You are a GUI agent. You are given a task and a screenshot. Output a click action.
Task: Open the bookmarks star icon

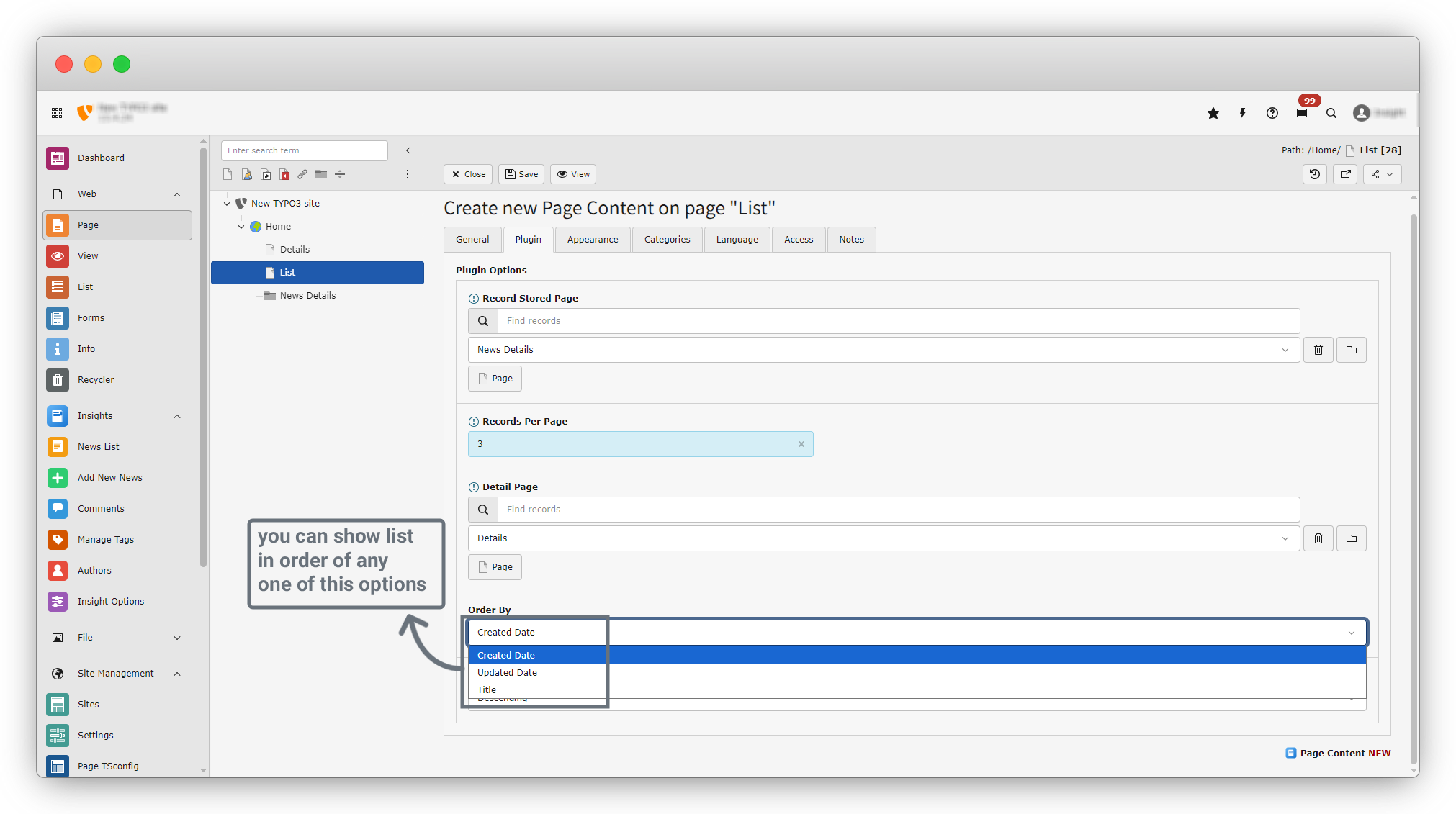coord(1213,113)
